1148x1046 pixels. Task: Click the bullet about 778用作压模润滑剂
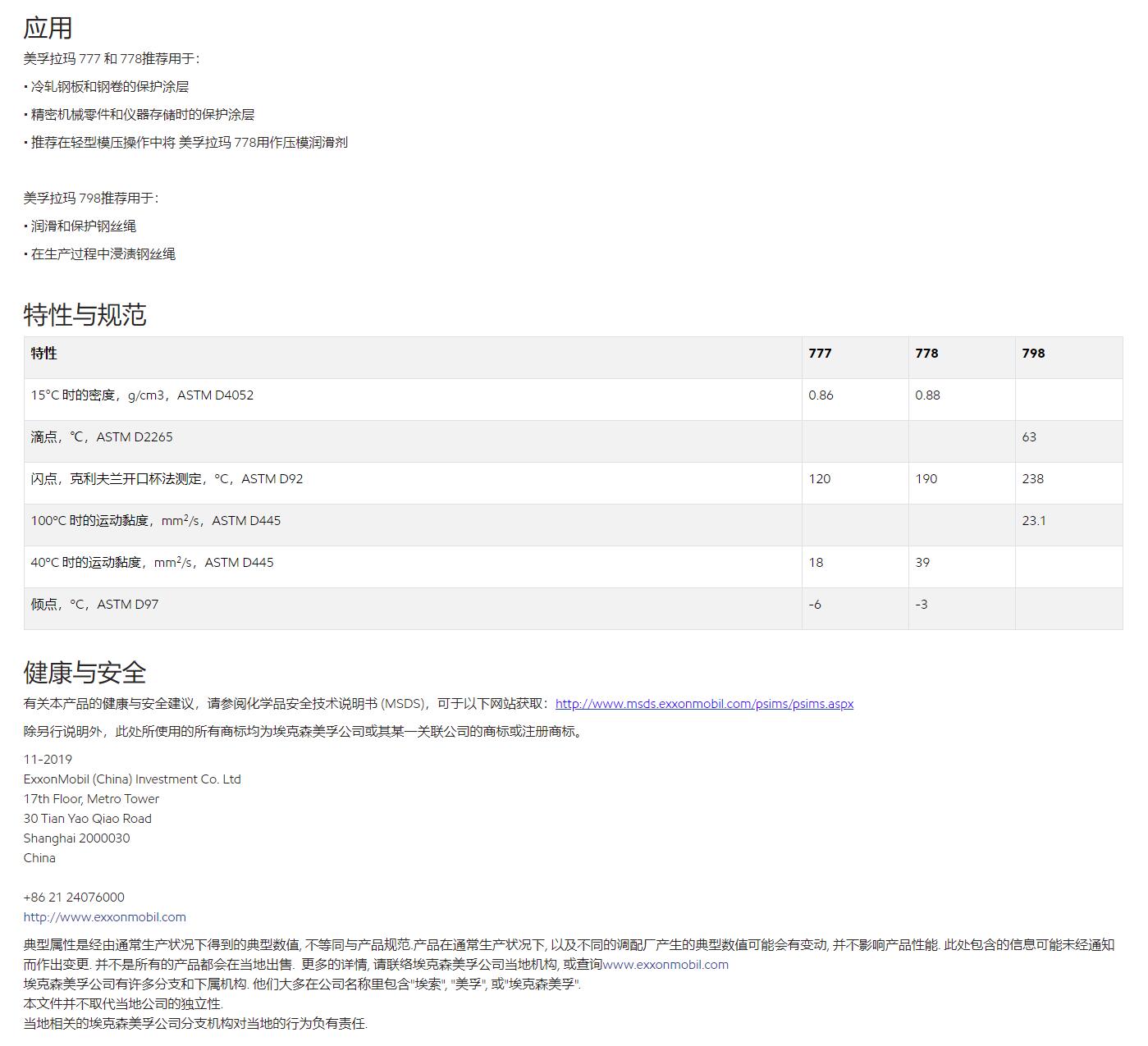(x=185, y=143)
